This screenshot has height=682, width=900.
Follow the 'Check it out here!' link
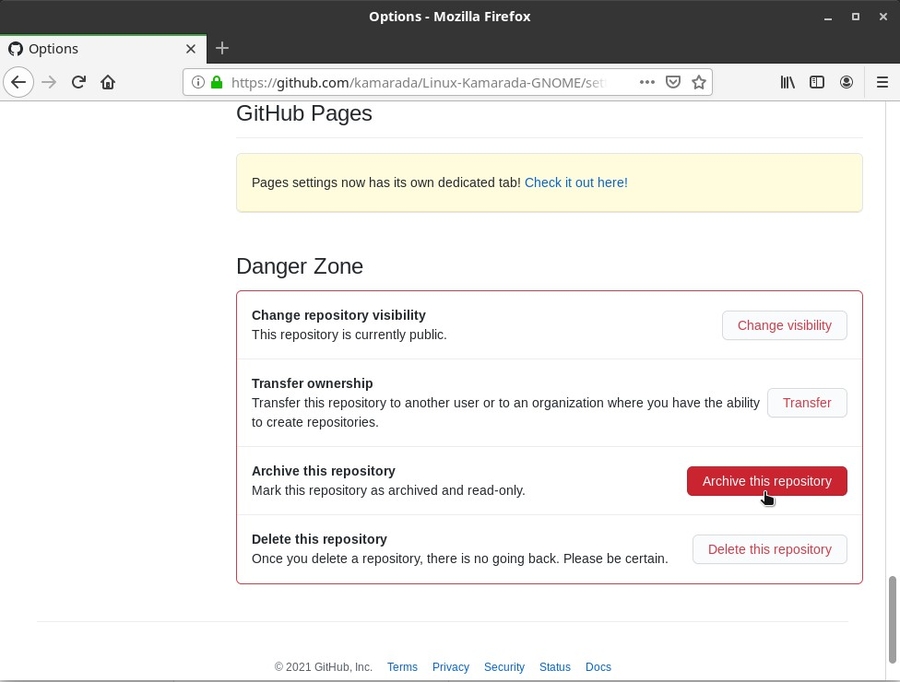tap(576, 183)
